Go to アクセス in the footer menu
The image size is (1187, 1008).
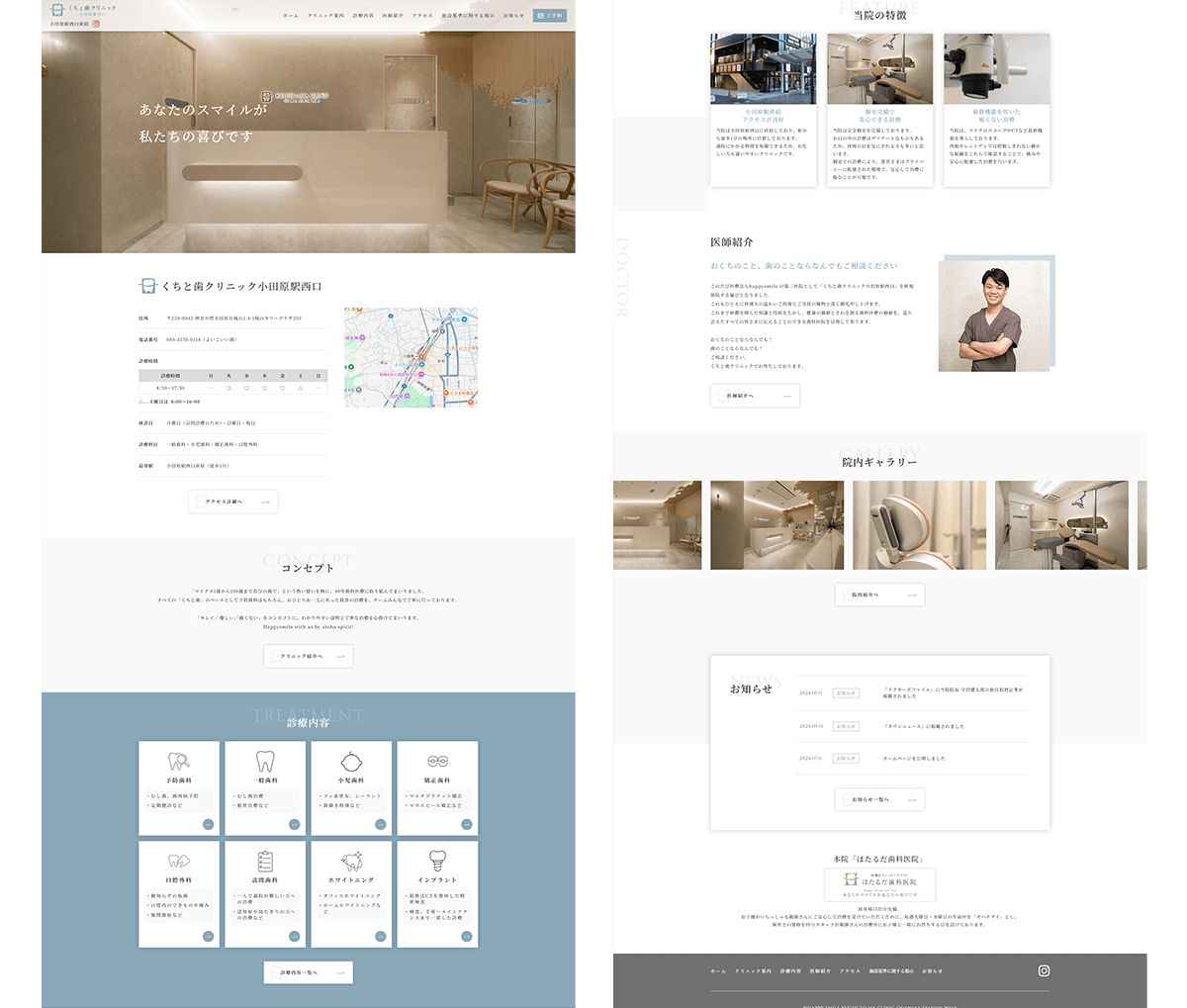point(850,971)
